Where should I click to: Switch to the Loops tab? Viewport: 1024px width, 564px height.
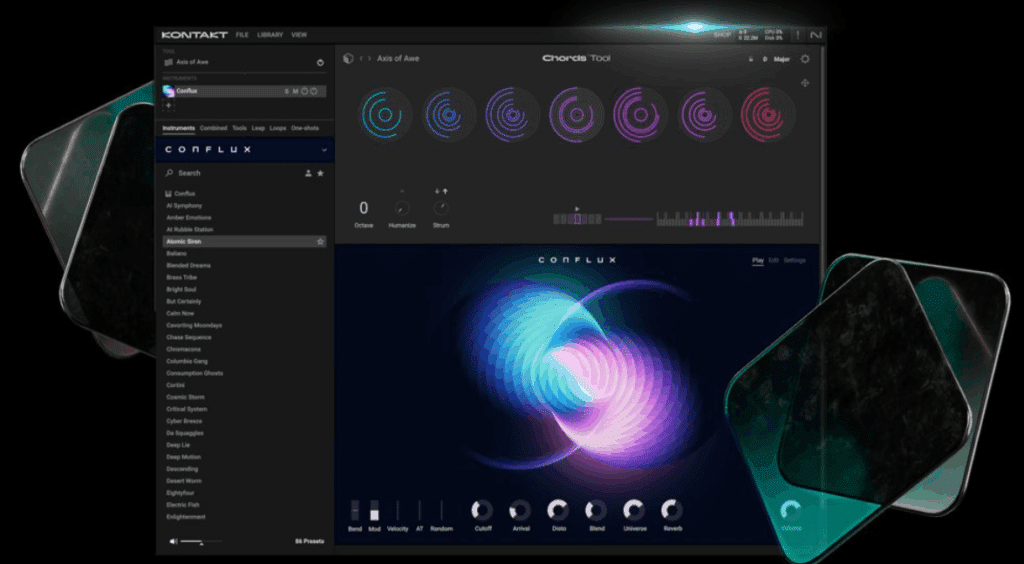278,129
